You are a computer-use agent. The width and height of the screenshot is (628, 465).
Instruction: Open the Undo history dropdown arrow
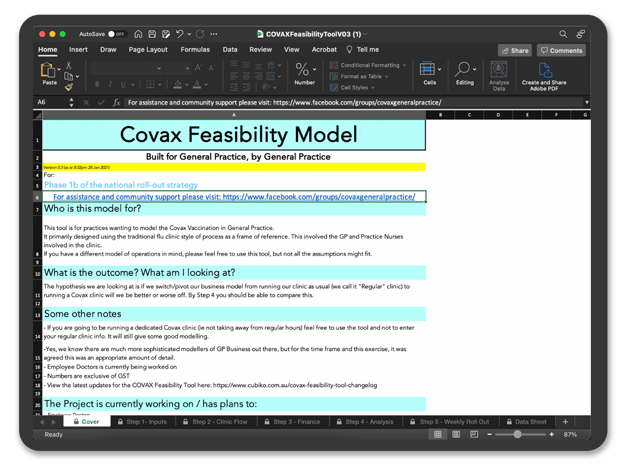(189, 34)
